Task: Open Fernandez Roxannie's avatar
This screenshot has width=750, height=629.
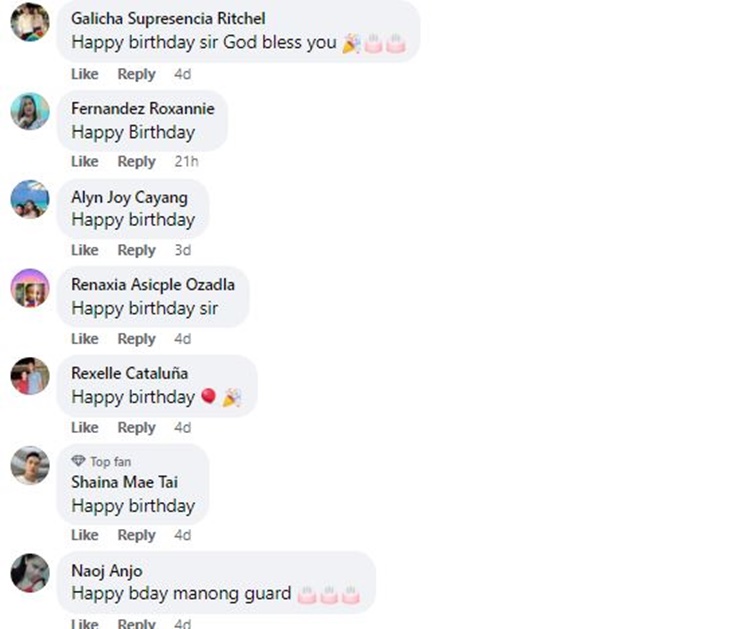Action: [x=30, y=111]
